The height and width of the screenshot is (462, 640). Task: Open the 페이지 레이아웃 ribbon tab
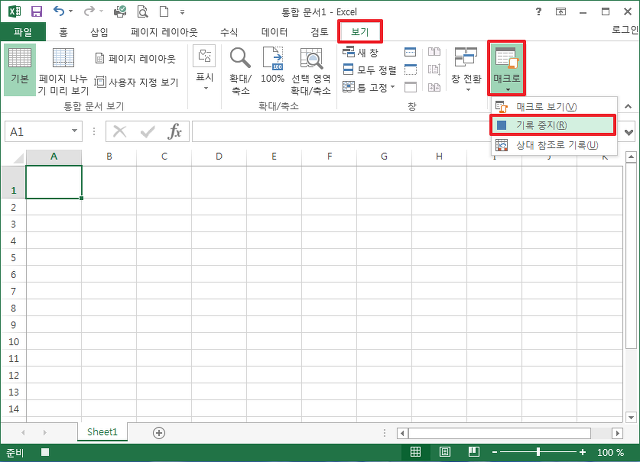tap(164, 32)
